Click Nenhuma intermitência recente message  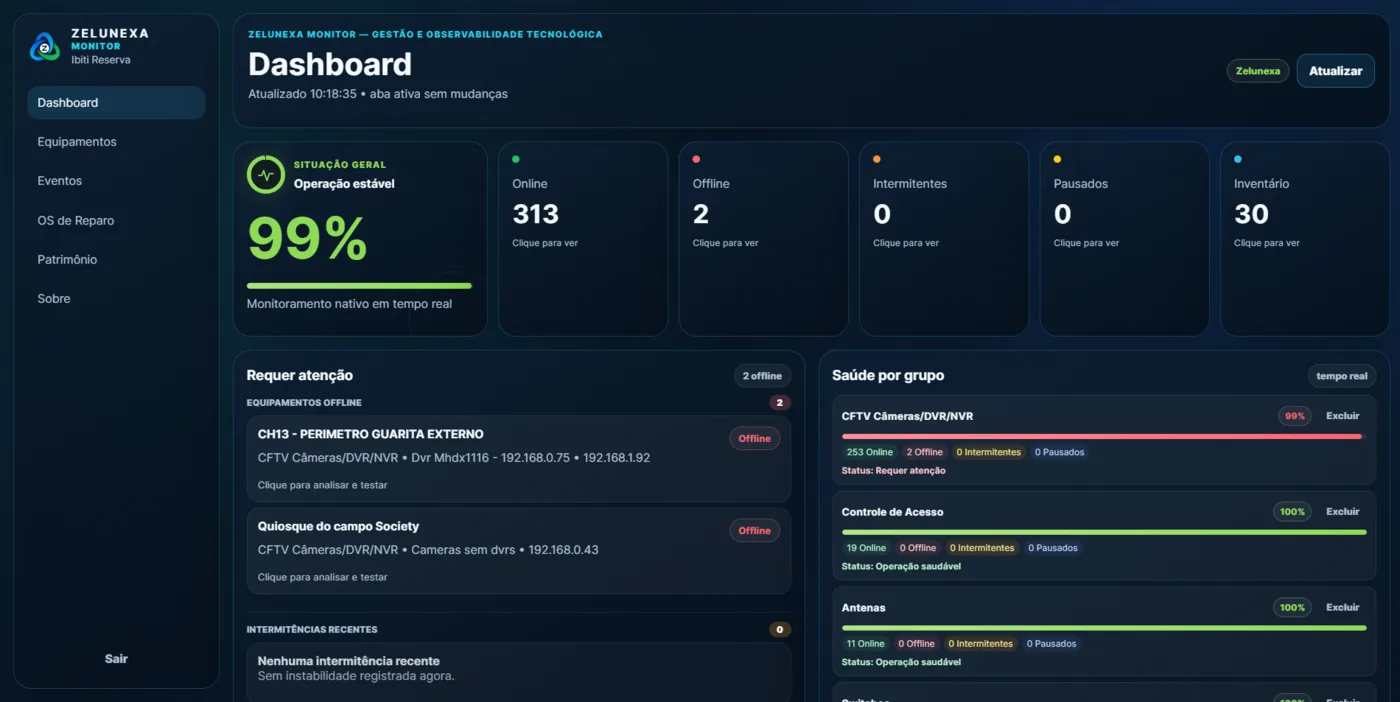tap(348, 661)
